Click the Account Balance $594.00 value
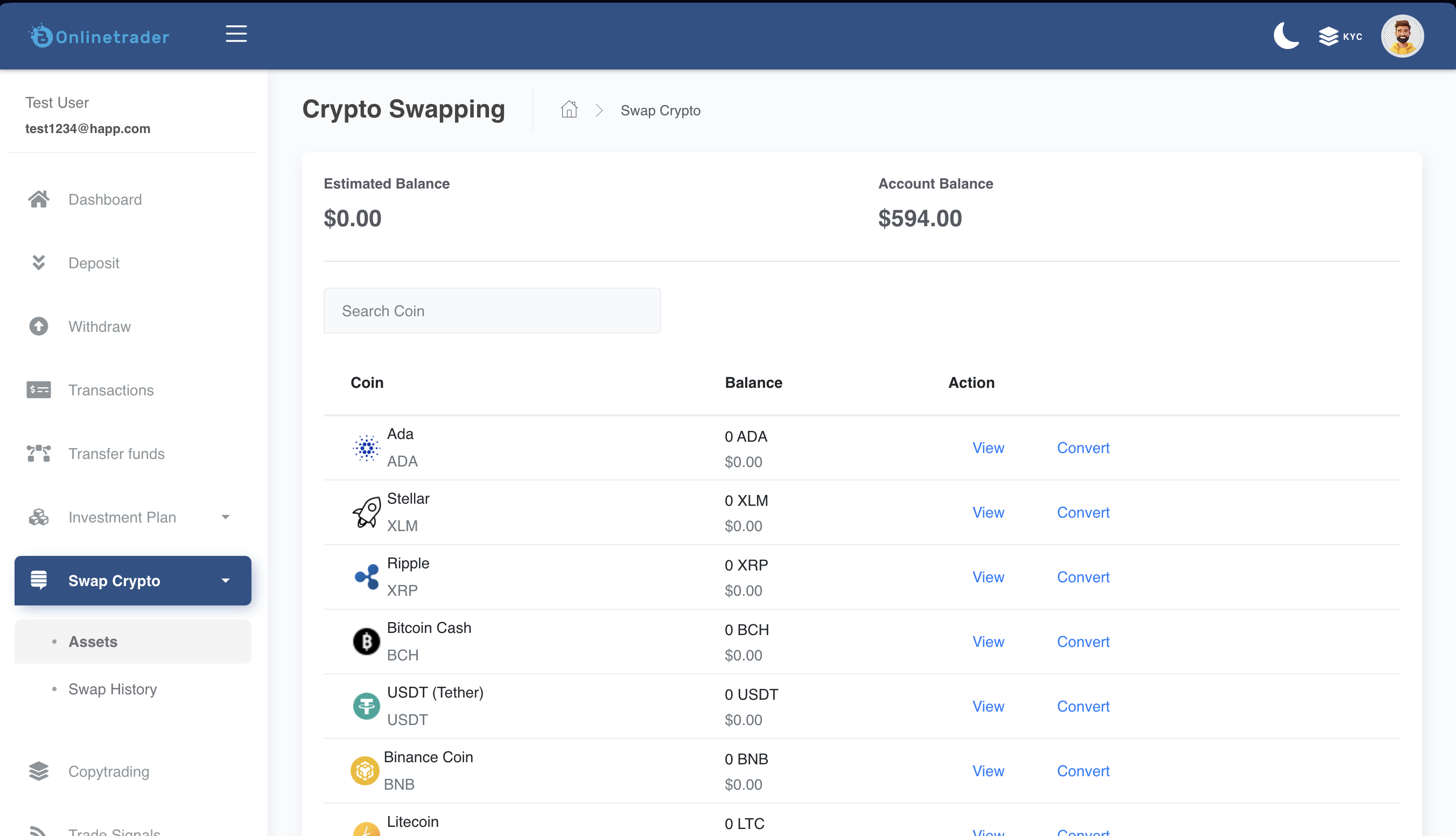Image resolution: width=1456 pixels, height=836 pixels. 919,218
